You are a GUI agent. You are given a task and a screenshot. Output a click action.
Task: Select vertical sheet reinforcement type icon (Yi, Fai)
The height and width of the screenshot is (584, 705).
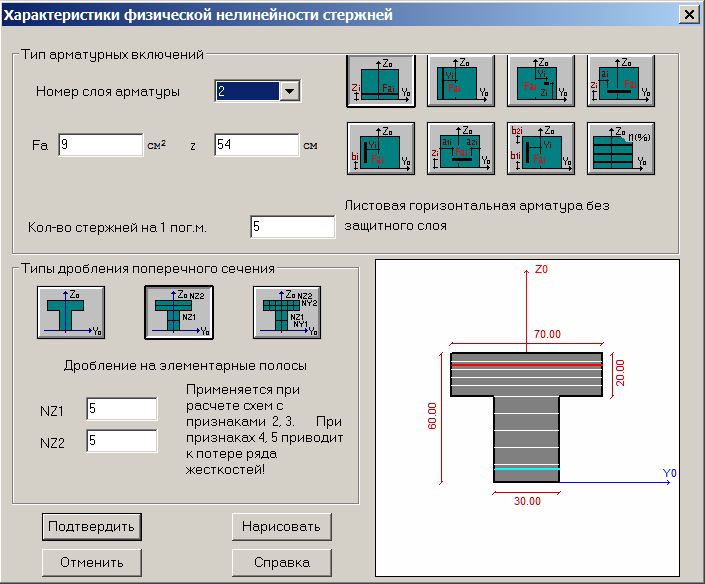coord(461,81)
